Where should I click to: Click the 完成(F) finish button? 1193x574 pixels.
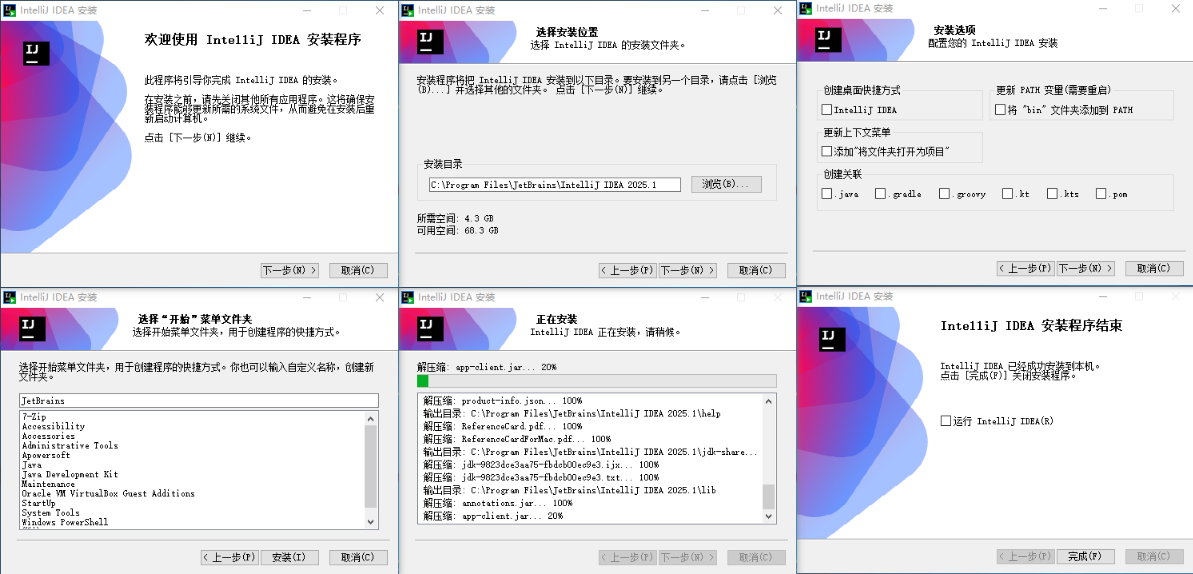pos(1086,556)
